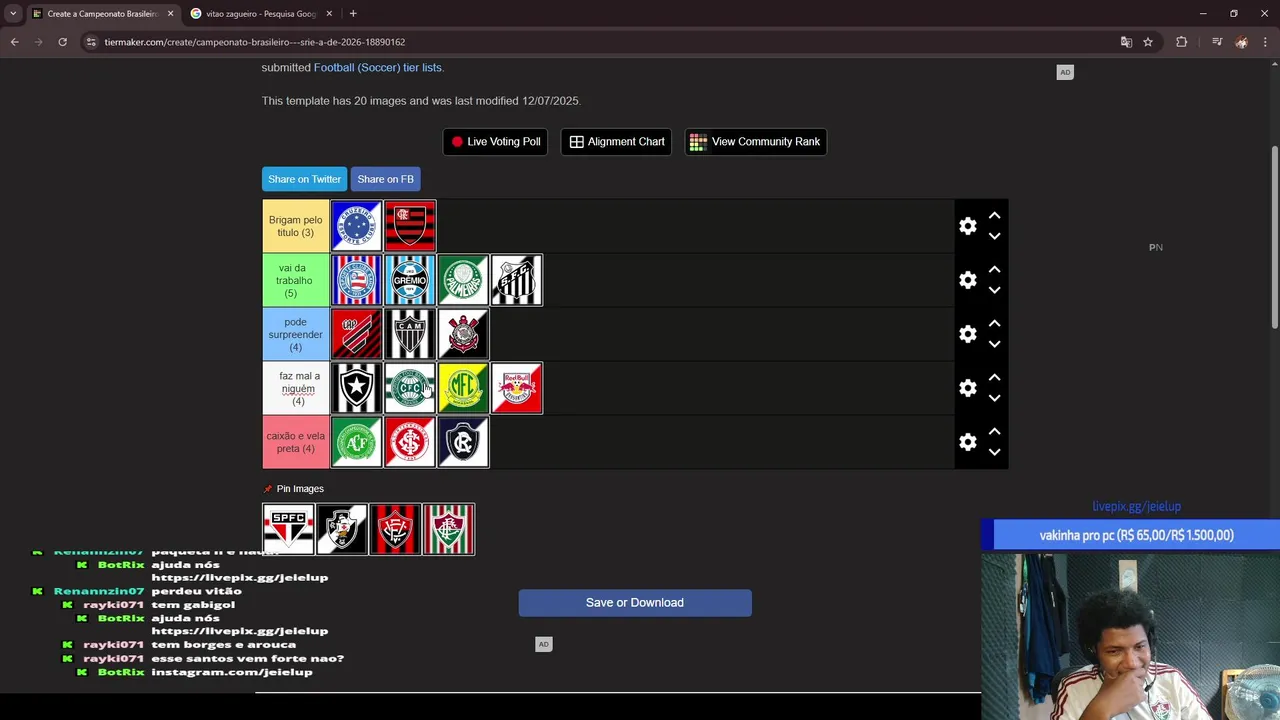Viewport: 1280px width, 720px height.
Task: Move 'pode surpreender' row up
Action: click(x=995, y=324)
